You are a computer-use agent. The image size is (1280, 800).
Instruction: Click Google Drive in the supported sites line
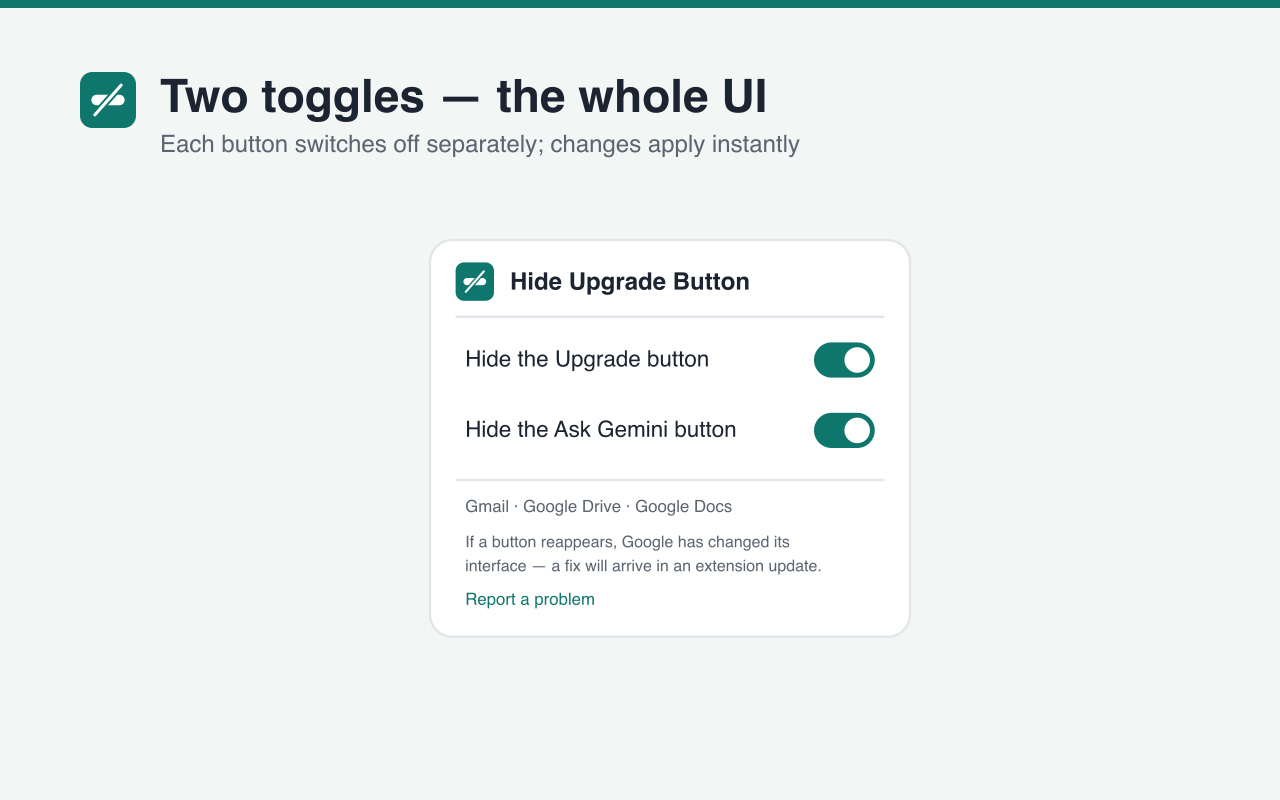(572, 506)
